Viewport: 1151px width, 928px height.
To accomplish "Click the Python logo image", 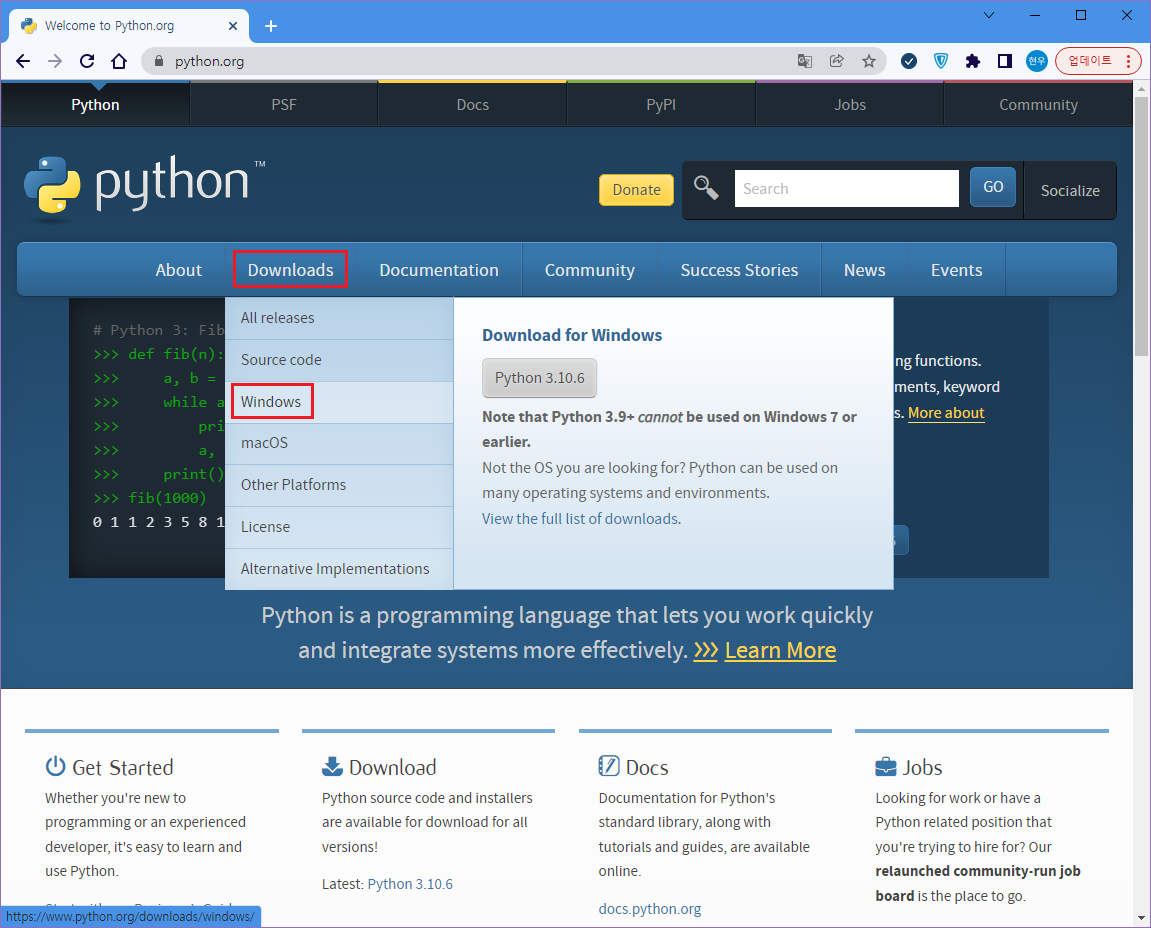I will tap(144, 186).
